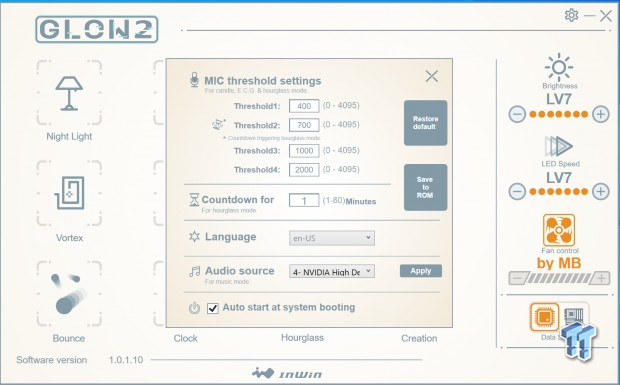This screenshot has width=620, height=385.
Task: Click the Brightness LV7 level text
Action: (x=559, y=99)
